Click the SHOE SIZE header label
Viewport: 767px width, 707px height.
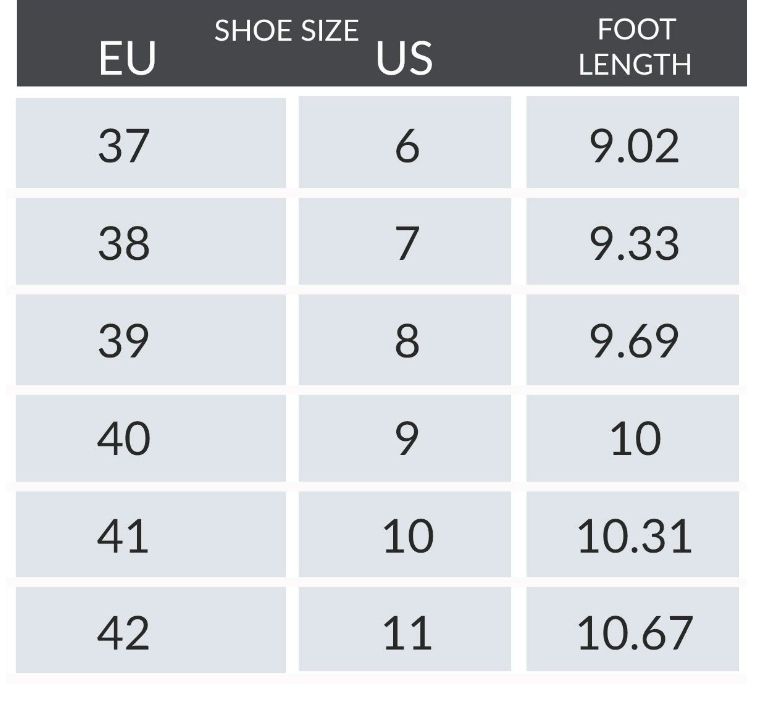coord(286,31)
